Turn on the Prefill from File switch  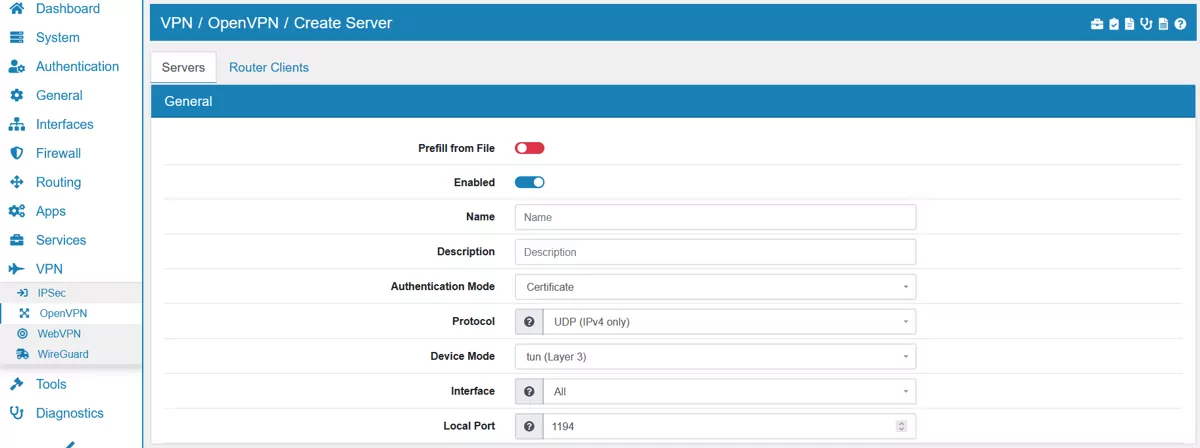point(529,148)
